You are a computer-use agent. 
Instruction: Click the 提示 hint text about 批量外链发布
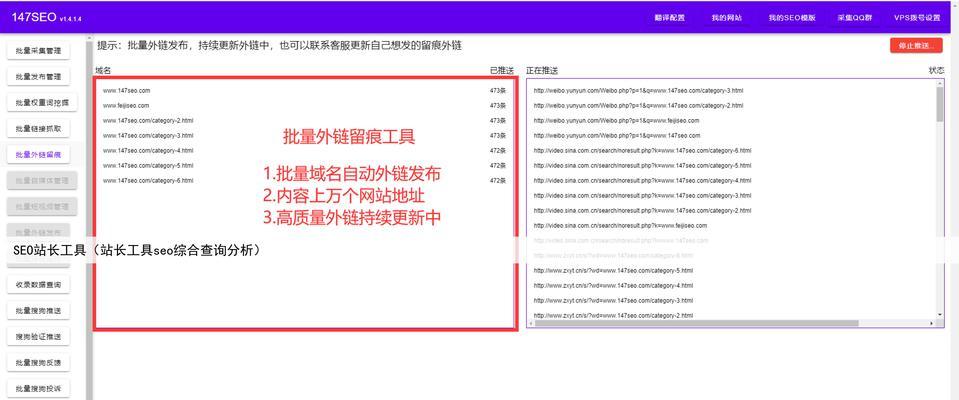coord(279,46)
